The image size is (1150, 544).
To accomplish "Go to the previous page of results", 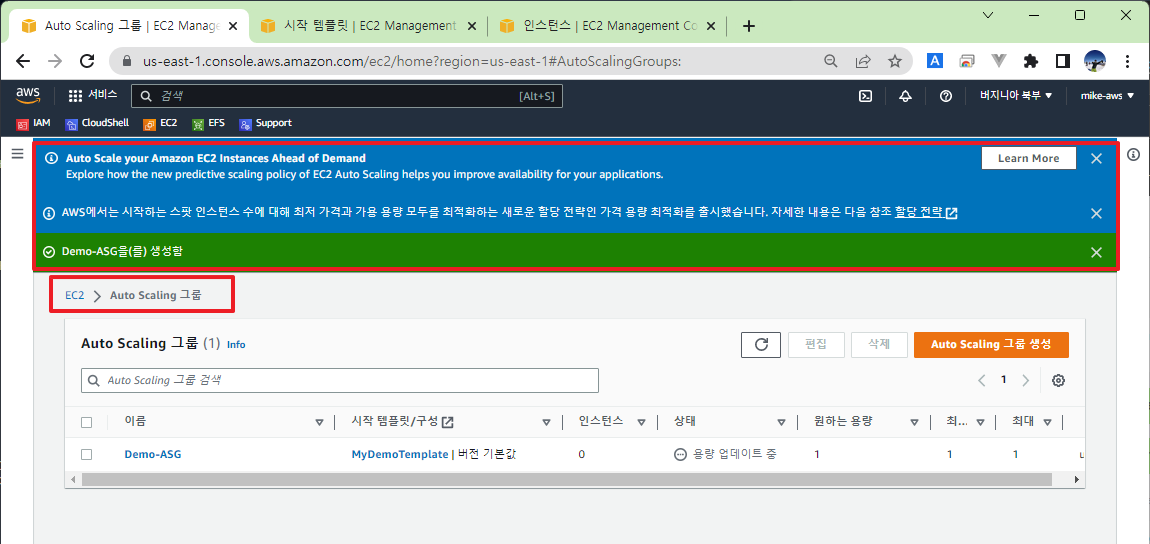I will (x=981, y=381).
